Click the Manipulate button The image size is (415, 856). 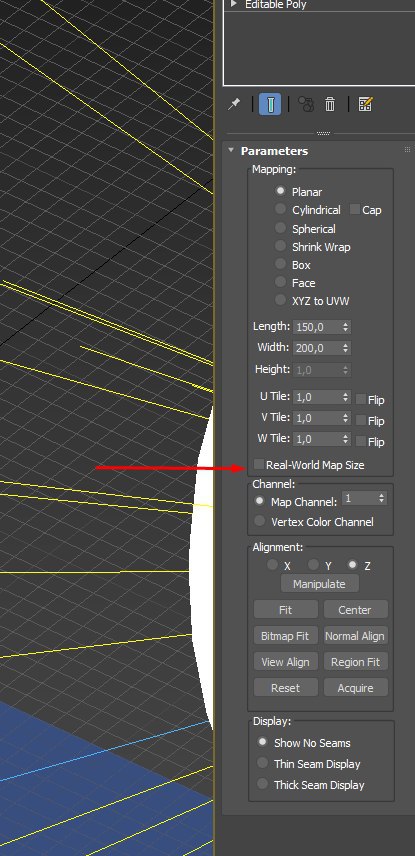pyautogui.click(x=320, y=584)
